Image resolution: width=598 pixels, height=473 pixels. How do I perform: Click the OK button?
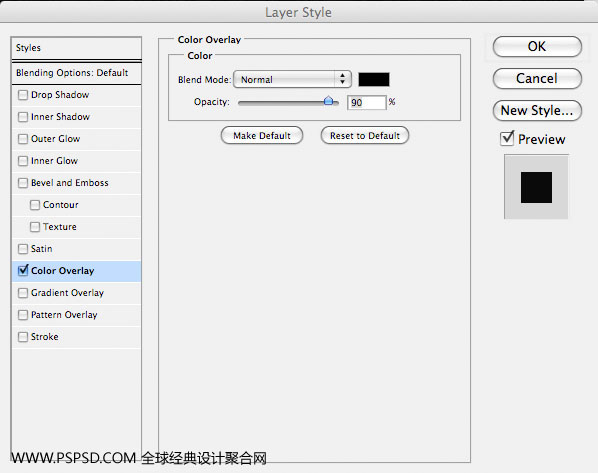coord(537,47)
